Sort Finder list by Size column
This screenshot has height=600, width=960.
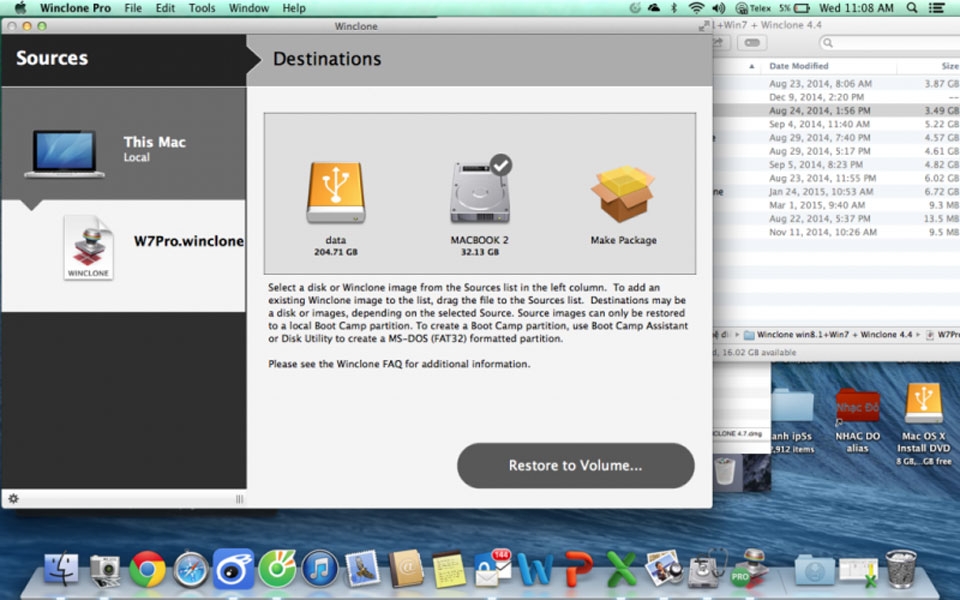[x=950, y=66]
